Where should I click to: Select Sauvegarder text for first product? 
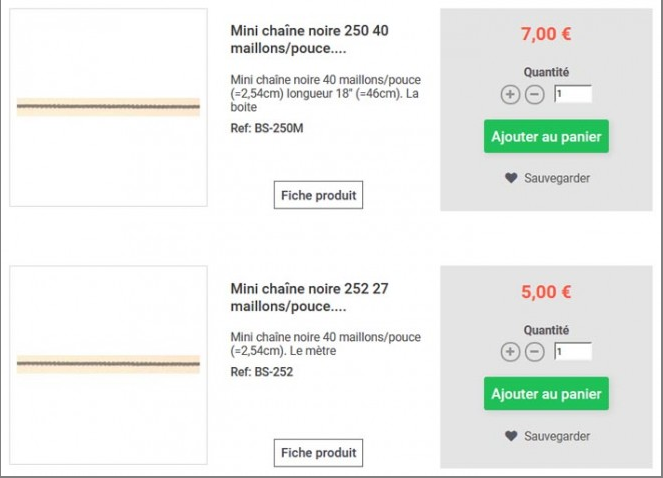[557, 178]
